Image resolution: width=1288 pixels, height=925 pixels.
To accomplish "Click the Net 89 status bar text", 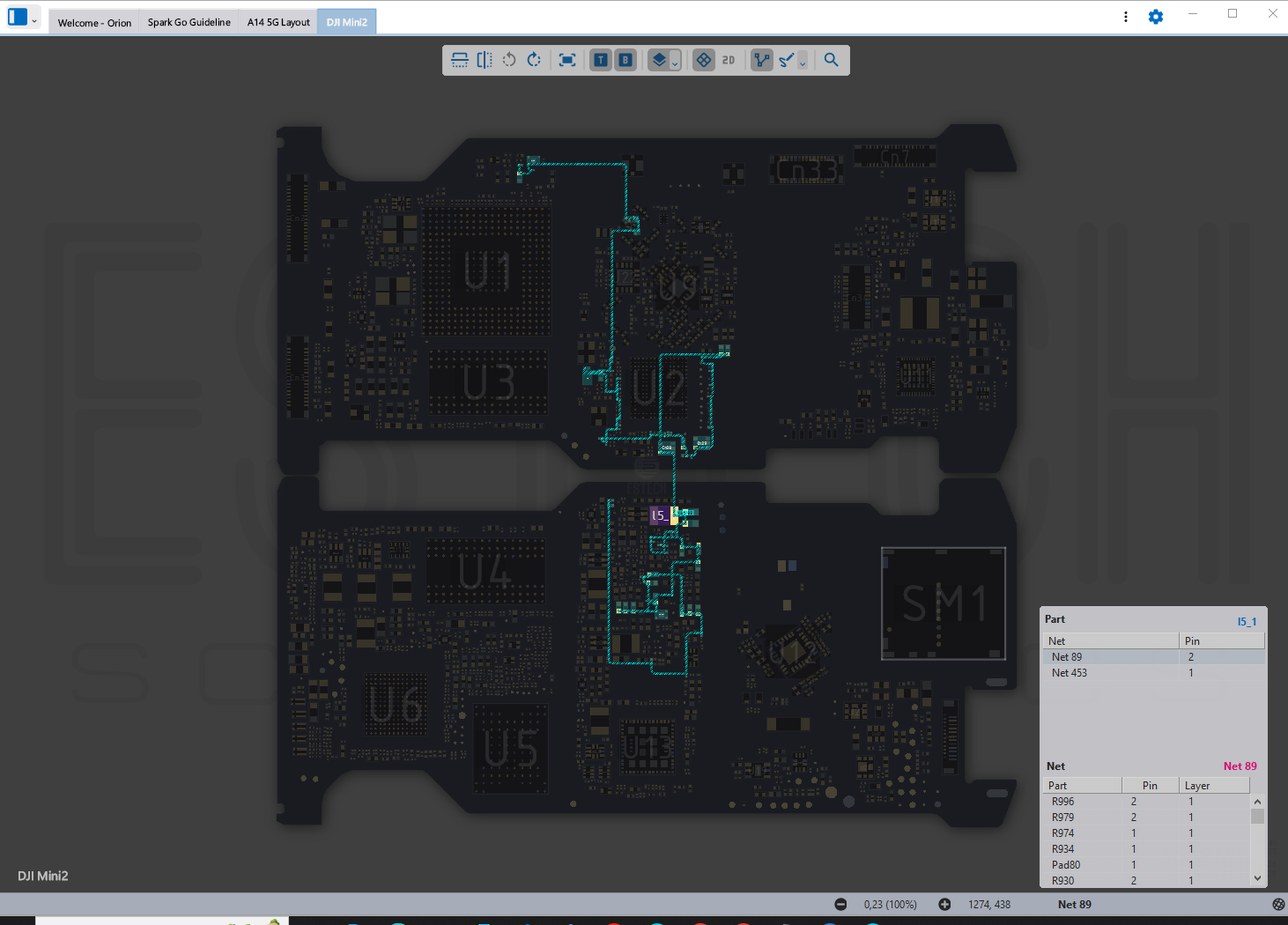I will (x=1075, y=905).
